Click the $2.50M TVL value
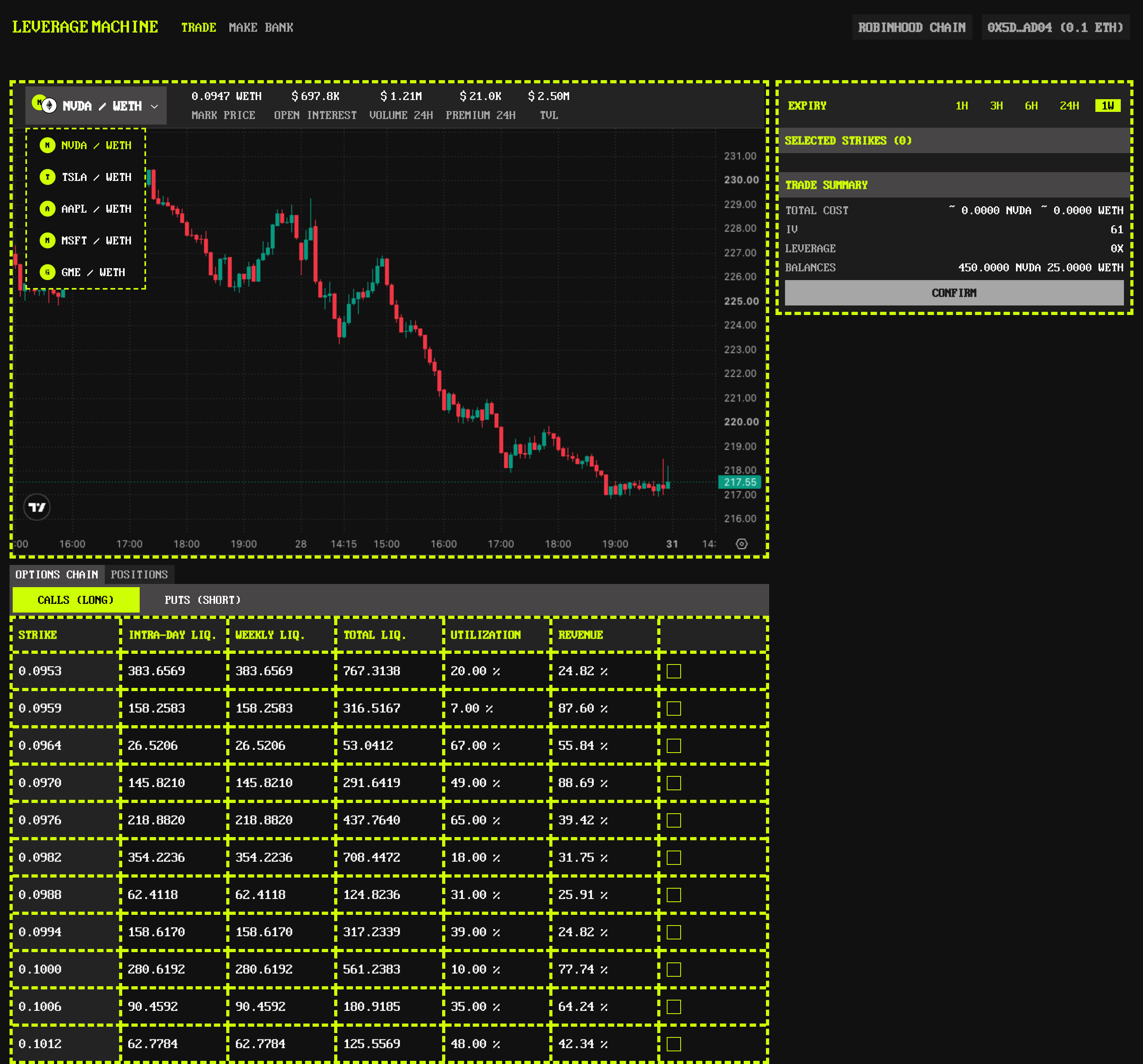 click(x=549, y=96)
